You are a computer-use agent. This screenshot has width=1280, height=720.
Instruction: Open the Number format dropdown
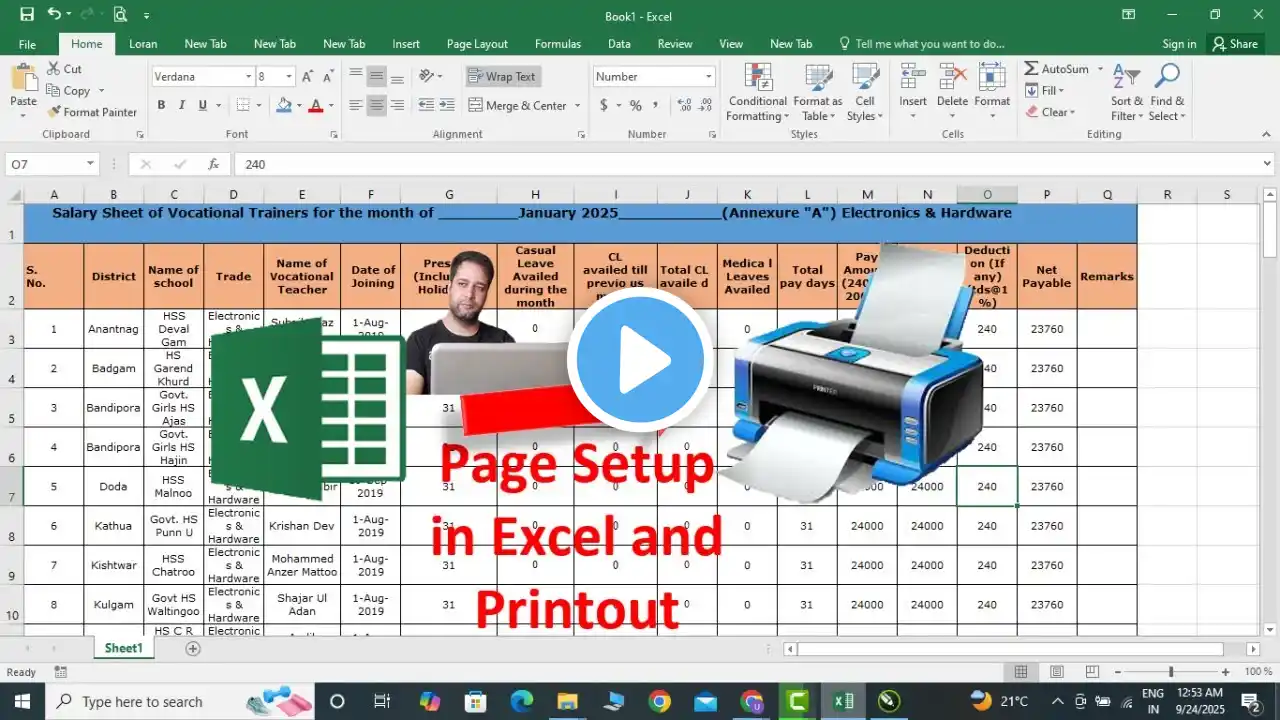709,76
